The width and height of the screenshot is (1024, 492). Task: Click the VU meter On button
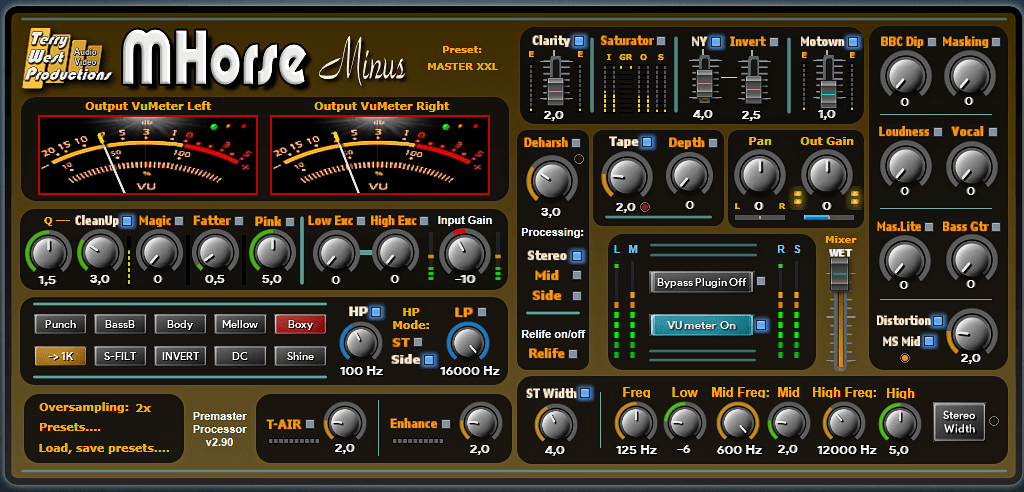pyautogui.click(x=701, y=325)
